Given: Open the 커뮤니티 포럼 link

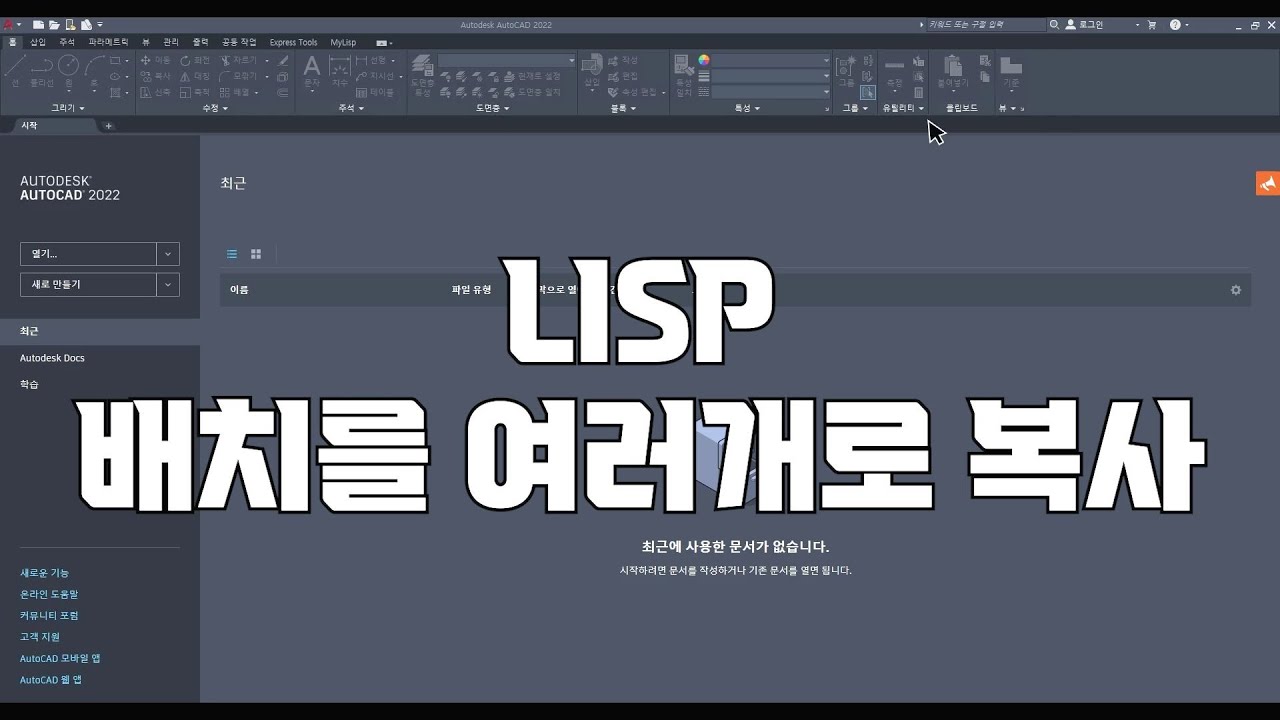Looking at the screenshot, I should [x=49, y=615].
